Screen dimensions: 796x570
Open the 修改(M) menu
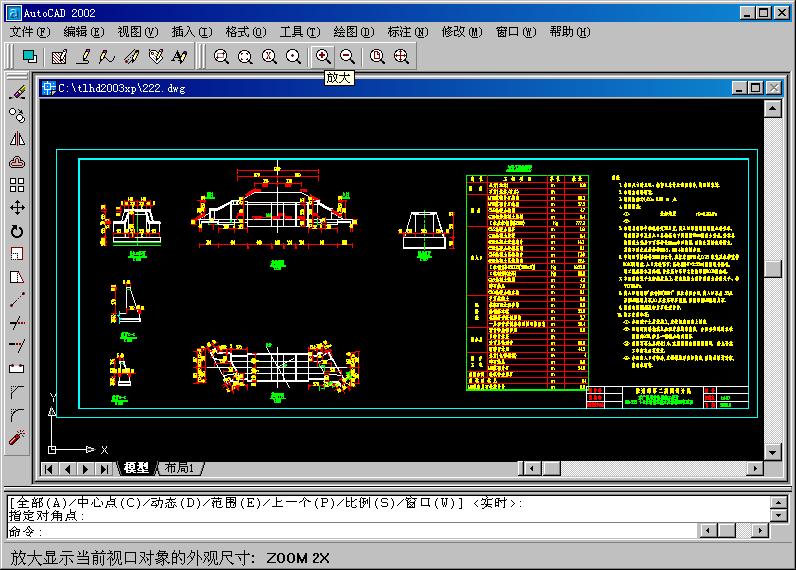click(462, 32)
